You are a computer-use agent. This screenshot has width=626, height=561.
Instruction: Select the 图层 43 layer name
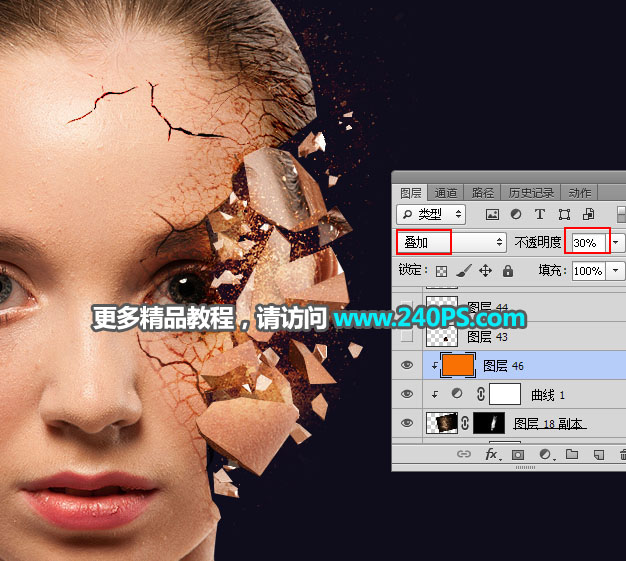coord(487,337)
